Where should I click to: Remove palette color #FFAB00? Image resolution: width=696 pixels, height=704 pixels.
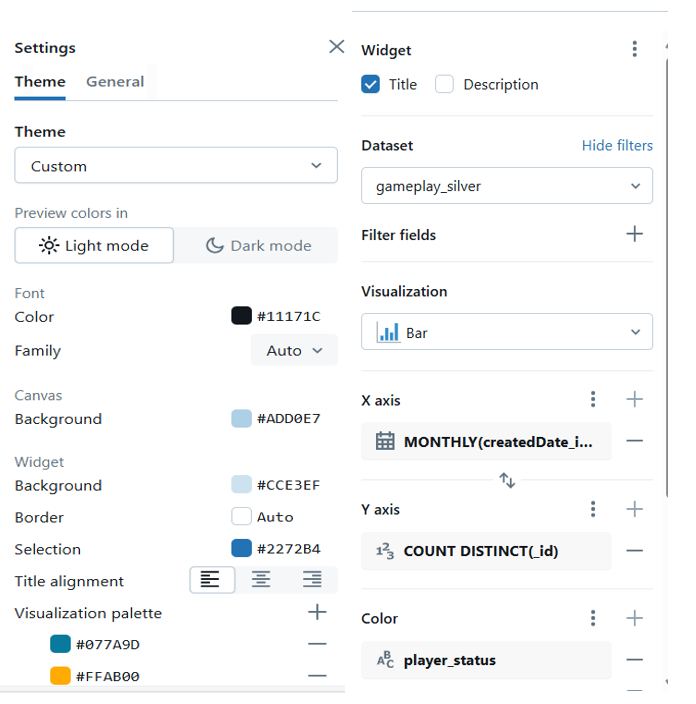317,676
